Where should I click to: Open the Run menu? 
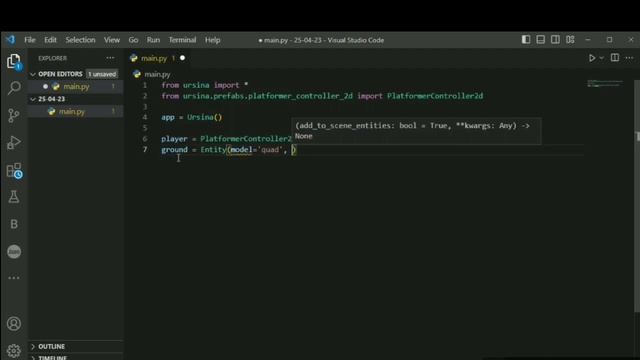[x=153, y=40]
